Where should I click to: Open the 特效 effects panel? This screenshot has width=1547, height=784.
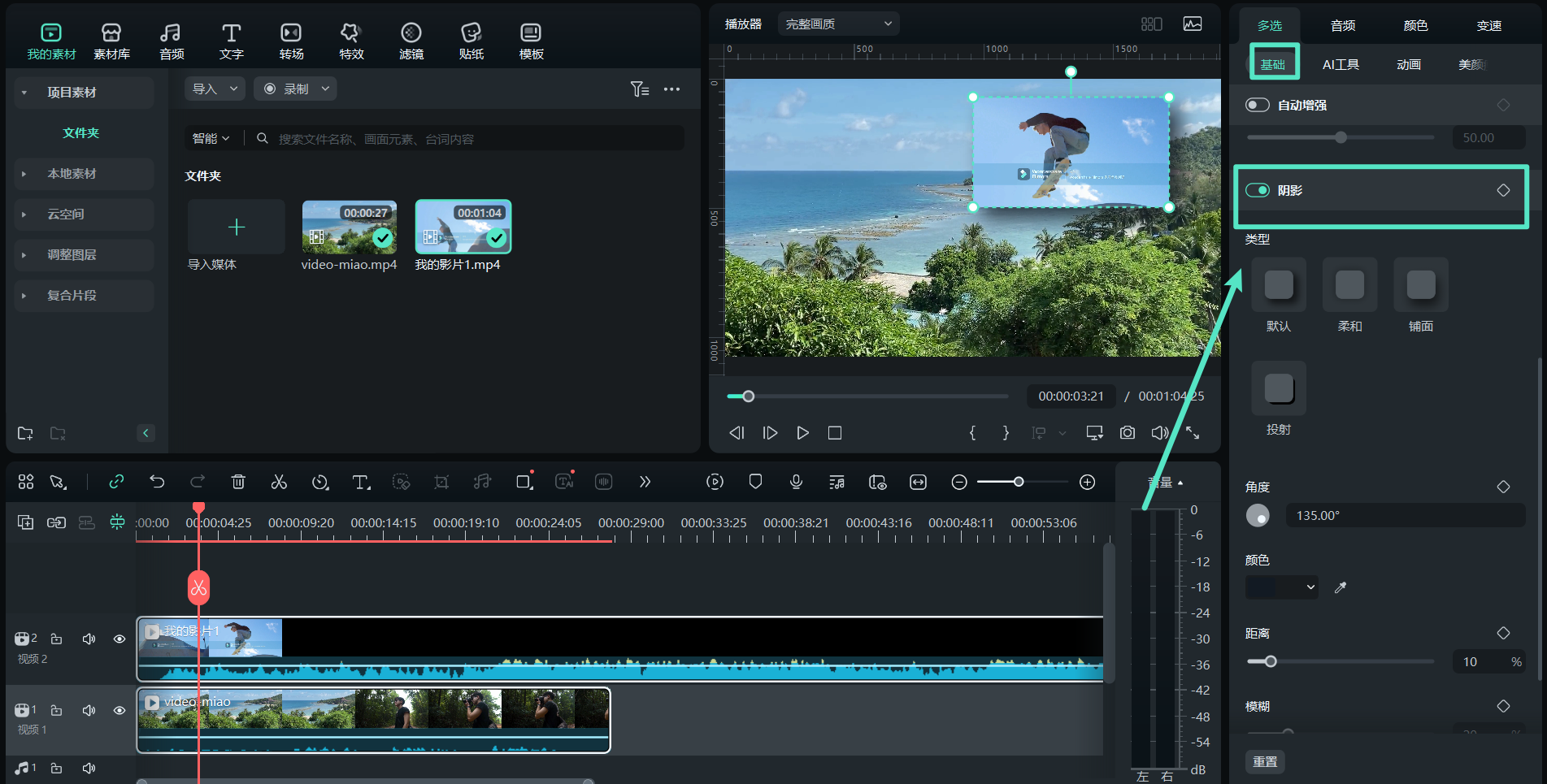point(351,41)
